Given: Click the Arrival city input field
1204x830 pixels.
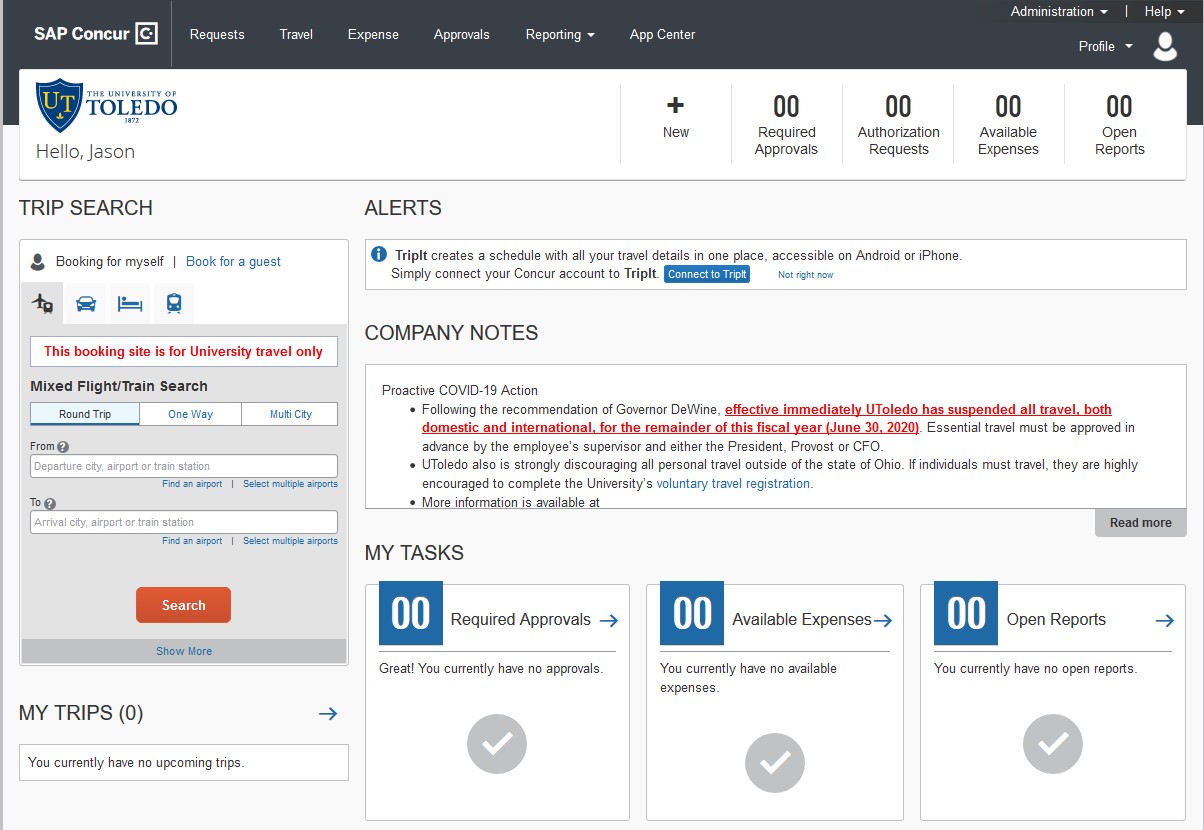Looking at the screenshot, I should 184,522.
